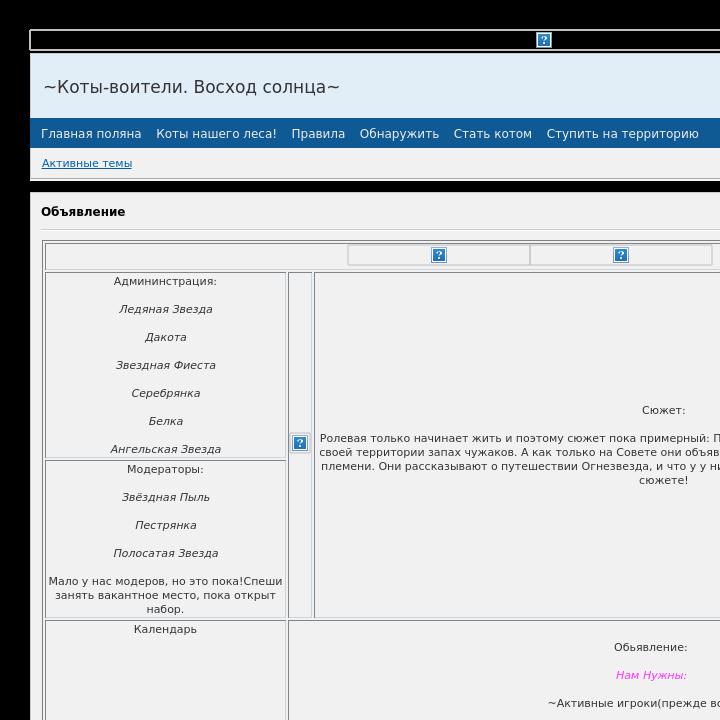Image resolution: width=720 pixels, height=720 pixels.
Task: Click the Календарь label
Action: pos(165,630)
